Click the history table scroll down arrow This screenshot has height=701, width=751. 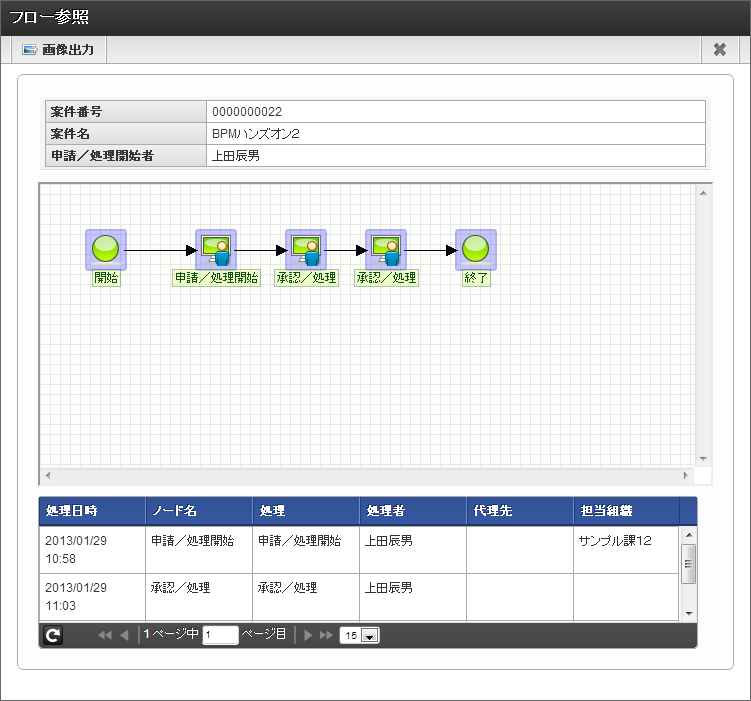tap(689, 613)
